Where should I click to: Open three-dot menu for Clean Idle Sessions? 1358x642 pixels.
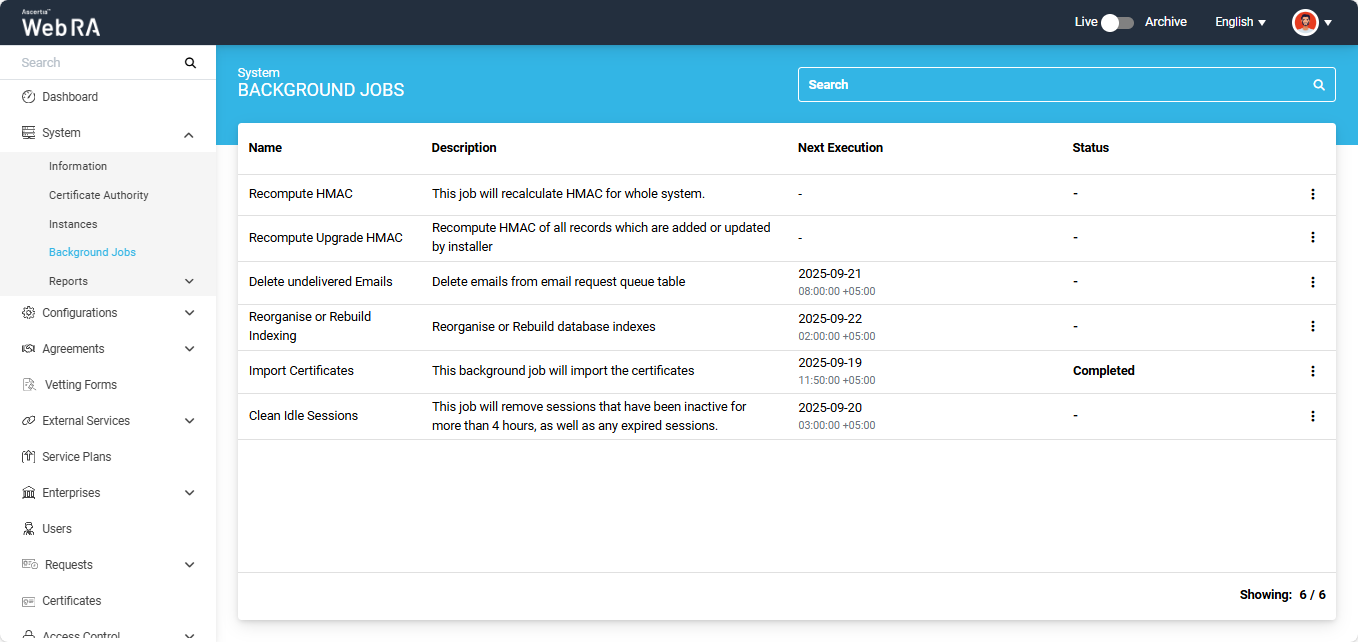click(x=1313, y=416)
